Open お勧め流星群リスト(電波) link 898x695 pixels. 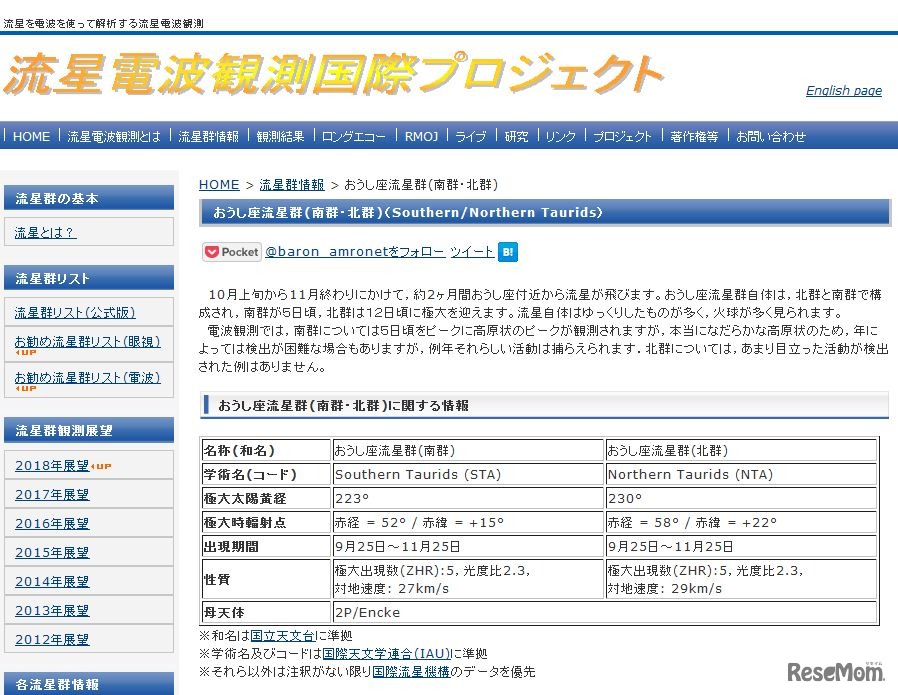pos(88,378)
